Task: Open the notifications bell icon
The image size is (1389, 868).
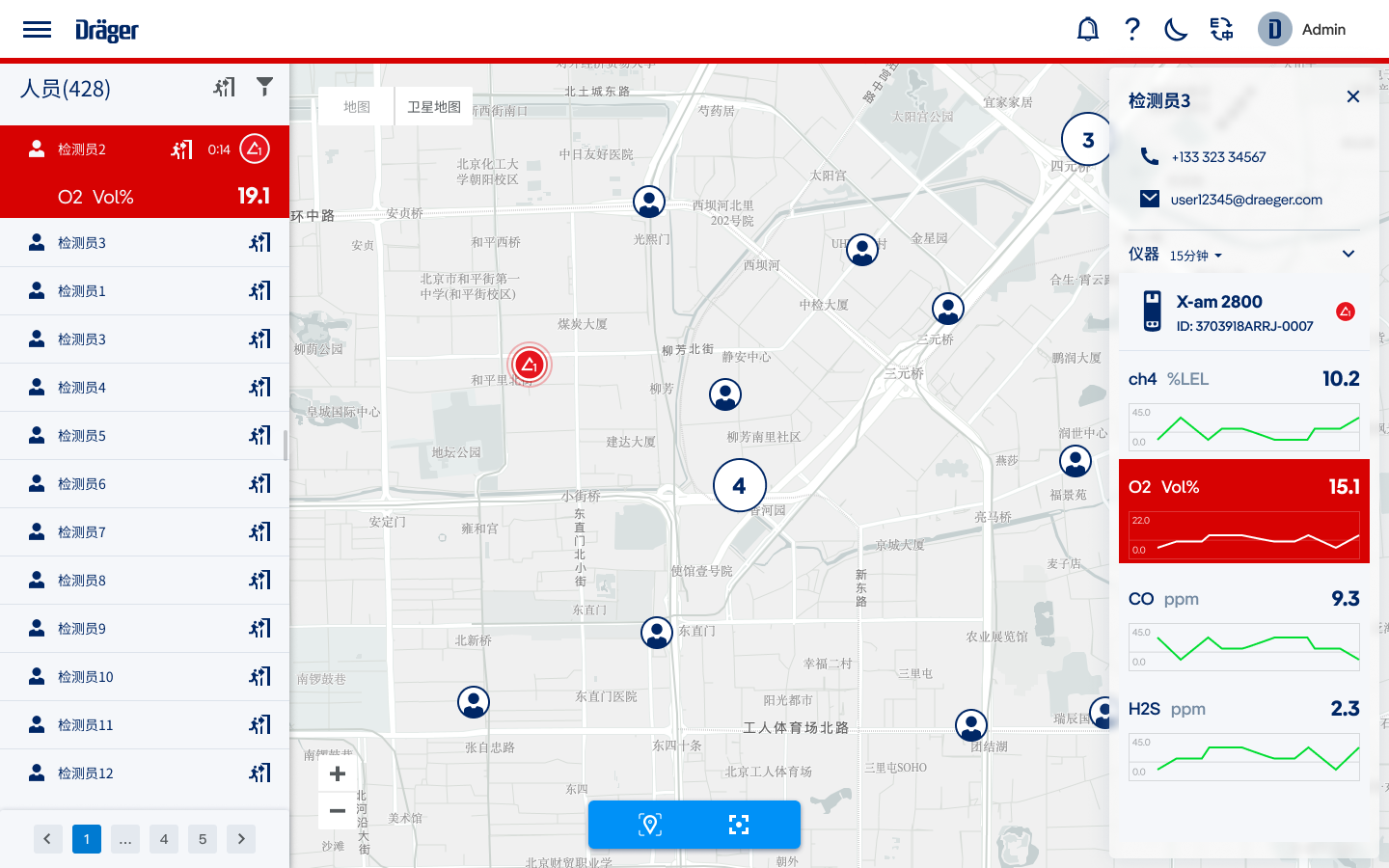Action: coord(1087,29)
